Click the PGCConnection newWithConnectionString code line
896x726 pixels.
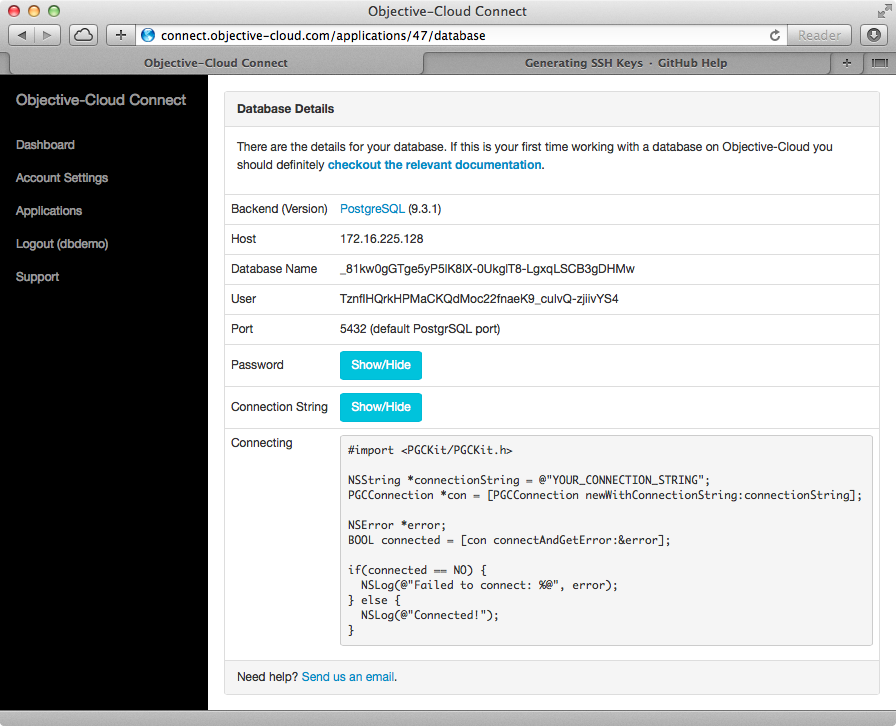605,495
